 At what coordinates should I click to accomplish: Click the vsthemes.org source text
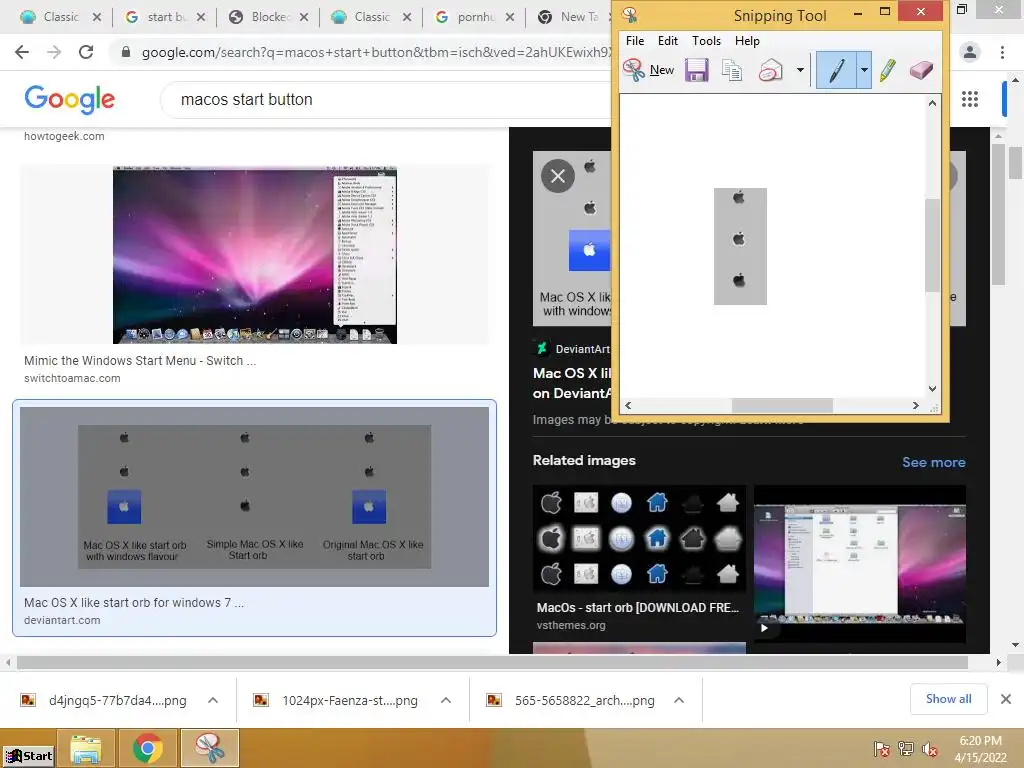click(571, 625)
